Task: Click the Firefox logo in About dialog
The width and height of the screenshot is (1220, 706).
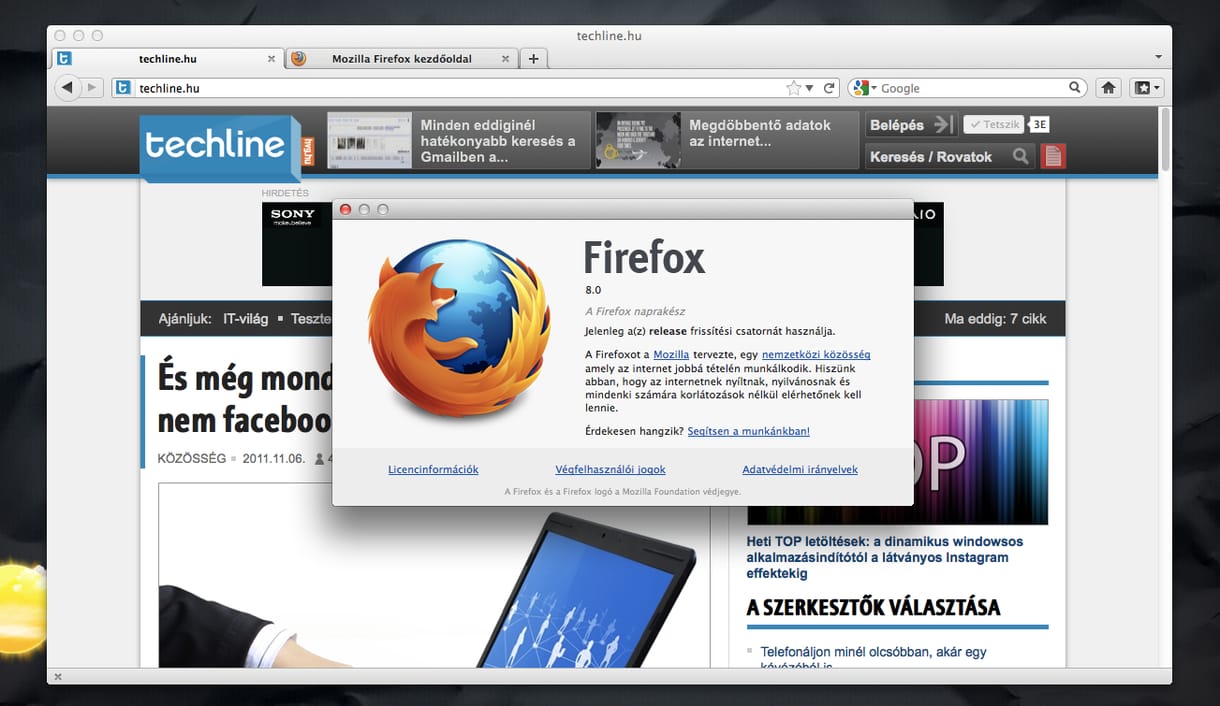Action: [458, 328]
